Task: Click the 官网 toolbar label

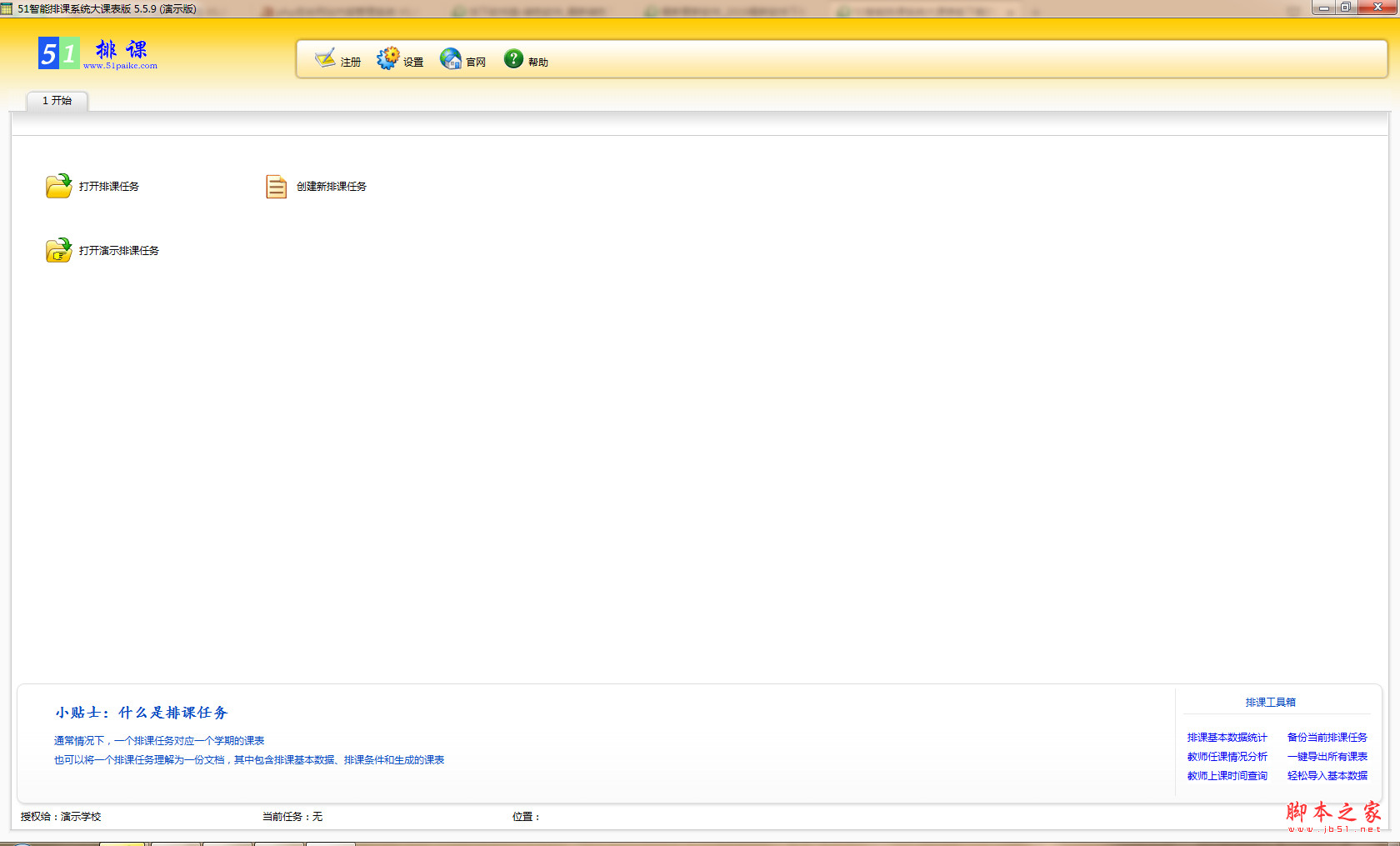Action: click(x=476, y=63)
